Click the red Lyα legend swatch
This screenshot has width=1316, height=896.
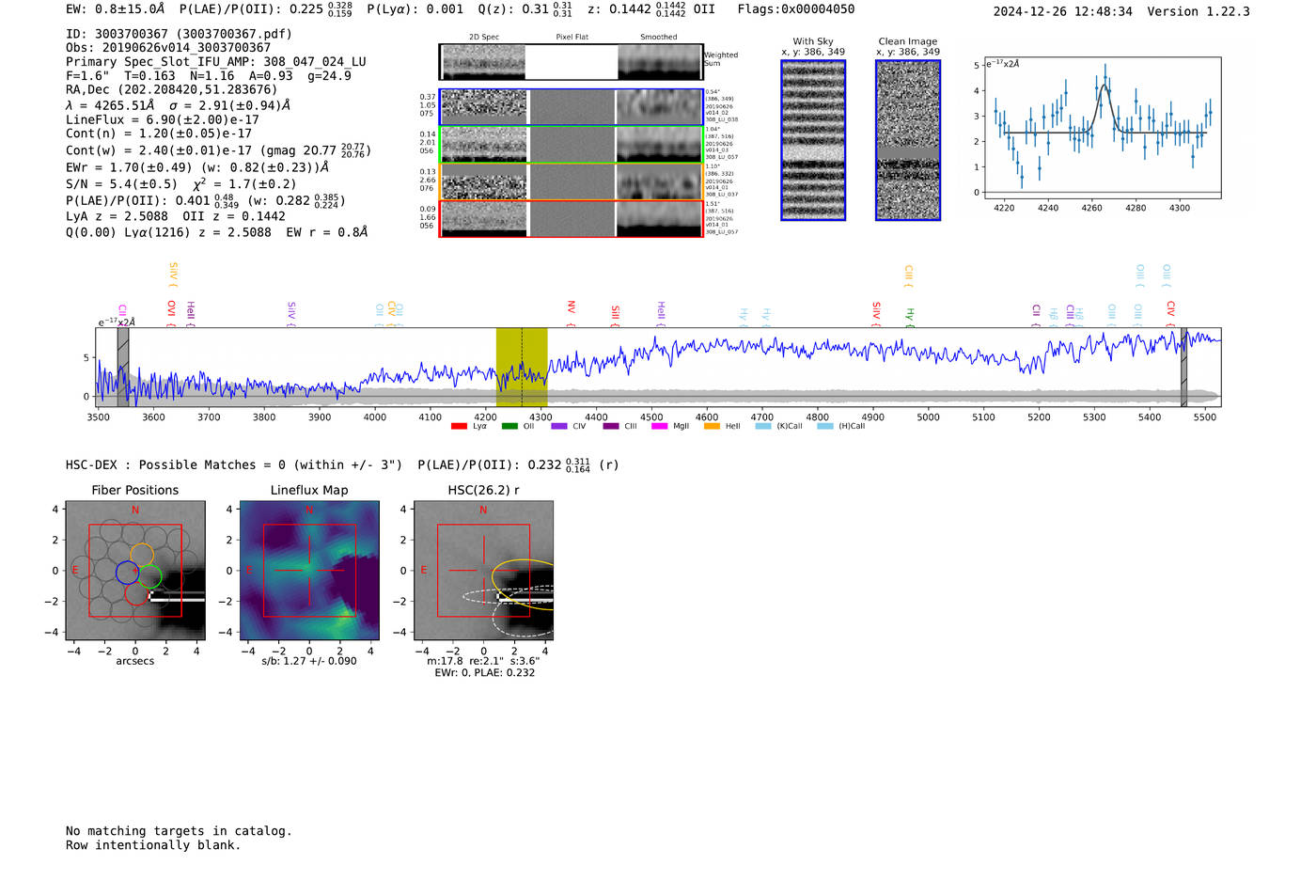459,427
